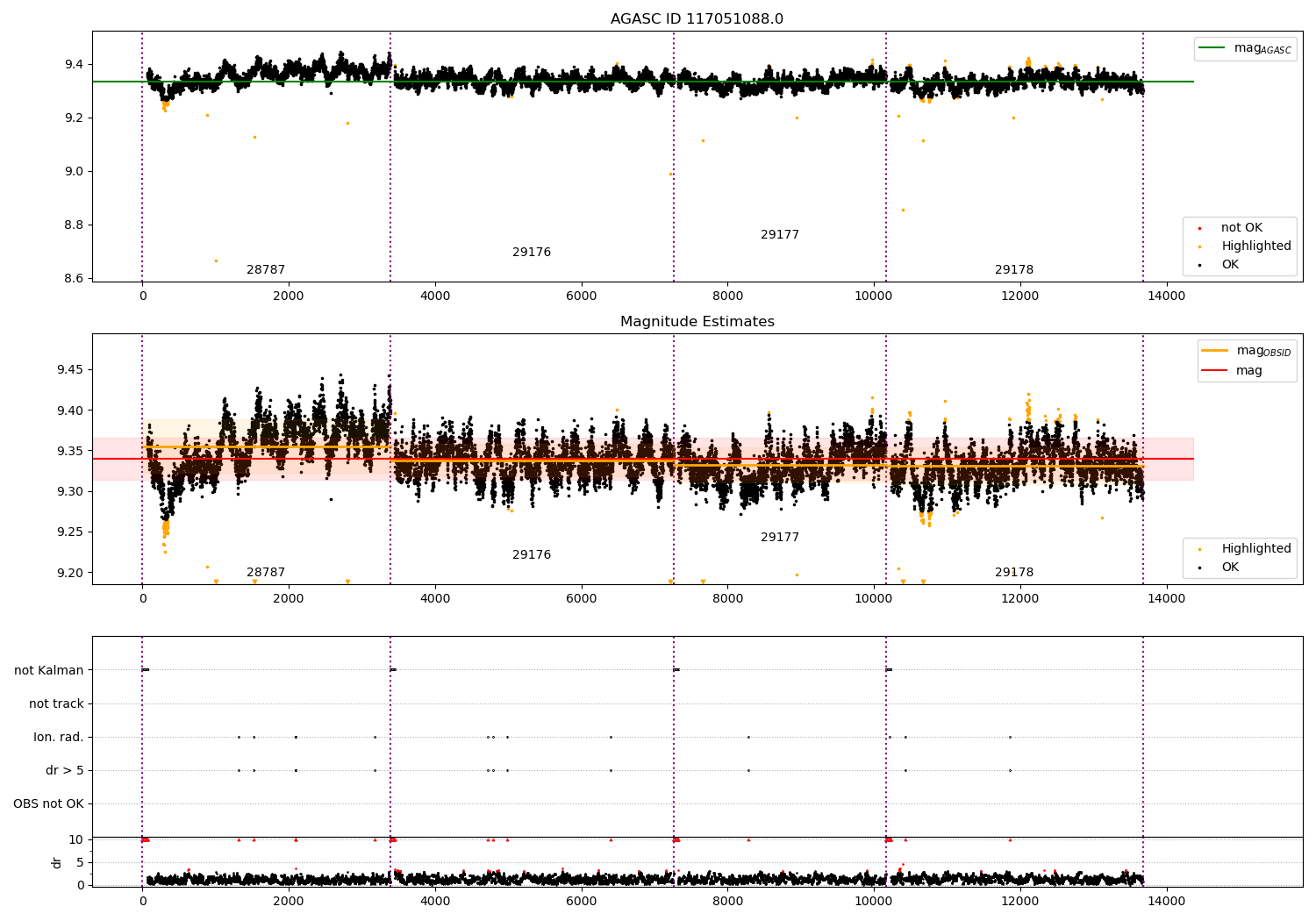Click the 'not Kalman' row label
The image size is (1316, 921).
tap(49, 670)
